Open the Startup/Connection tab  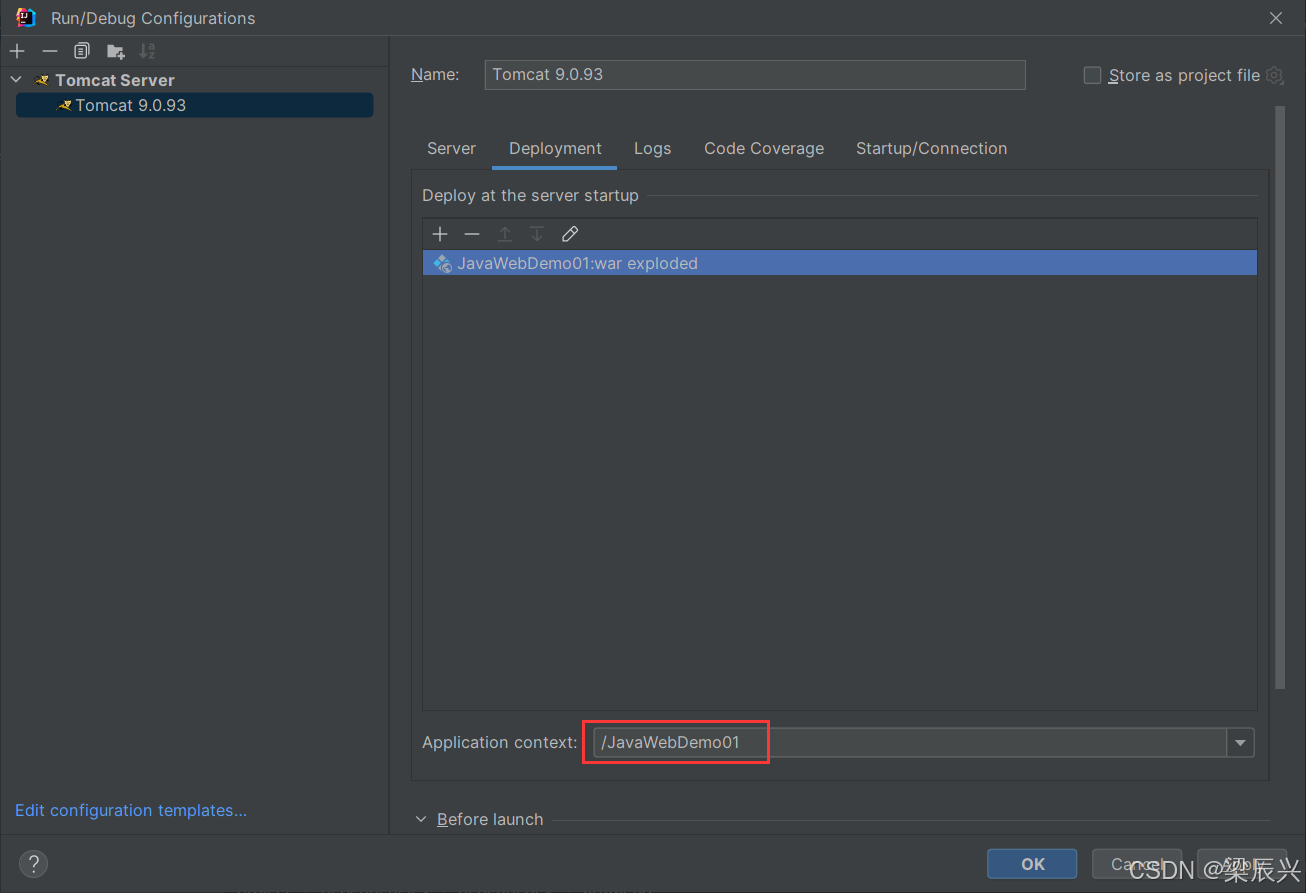click(x=931, y=148)
